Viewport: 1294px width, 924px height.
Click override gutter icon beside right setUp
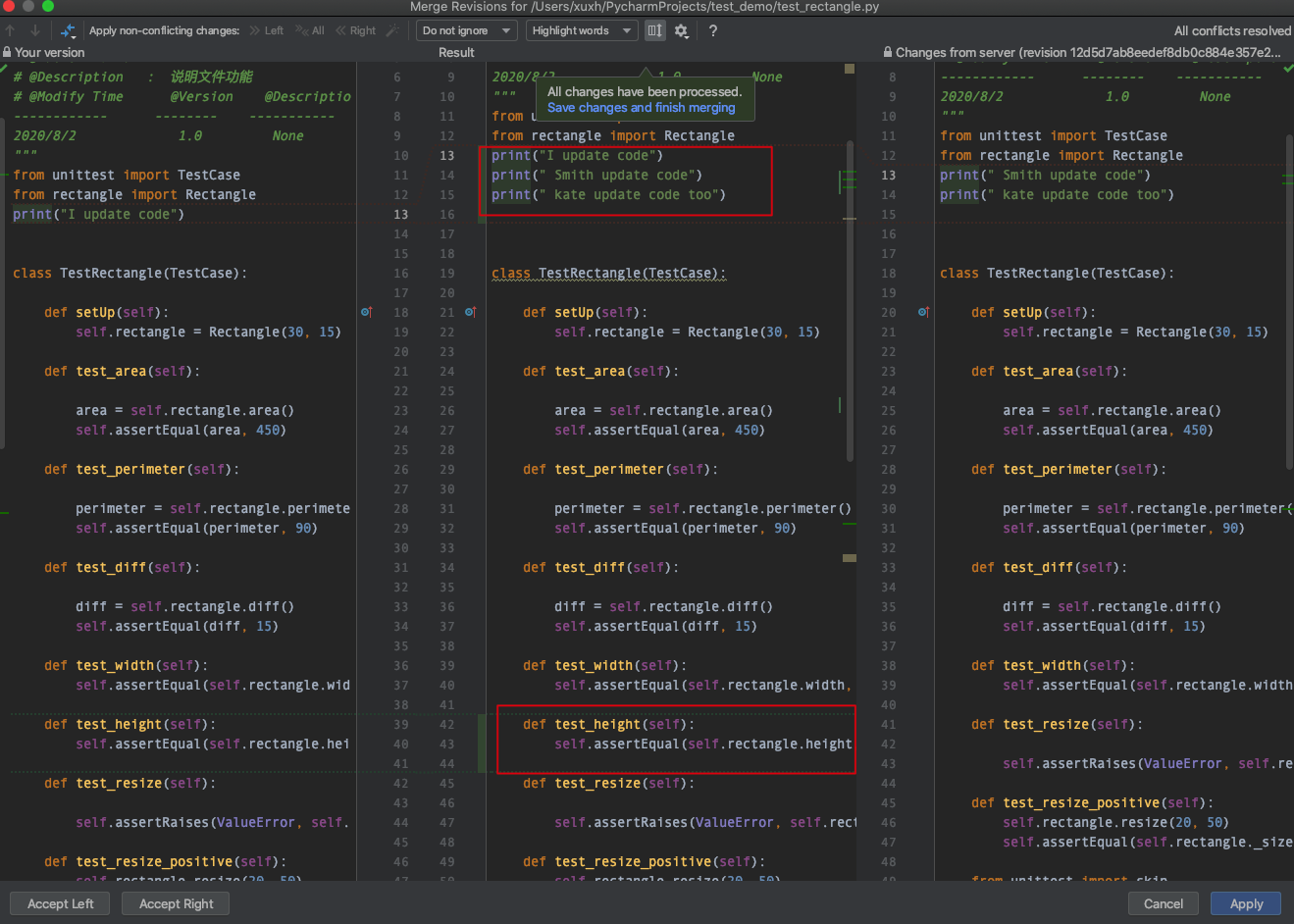click(x=923, y=312)
